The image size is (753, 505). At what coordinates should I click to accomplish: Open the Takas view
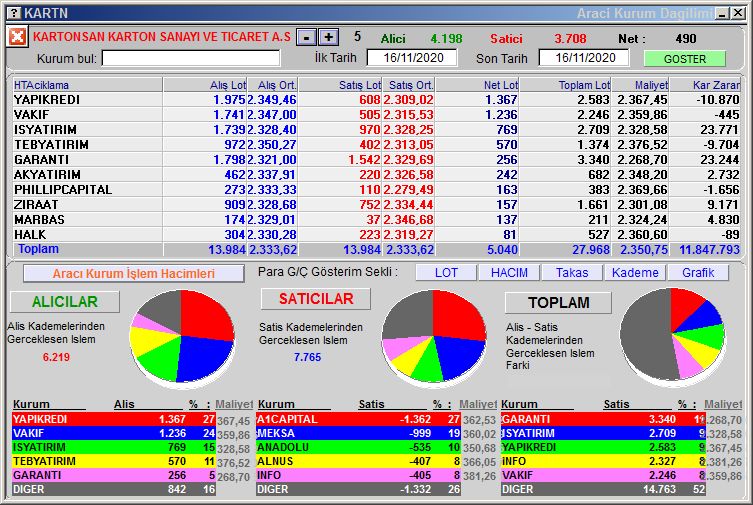pyautogui.click(x=572, y=273)
